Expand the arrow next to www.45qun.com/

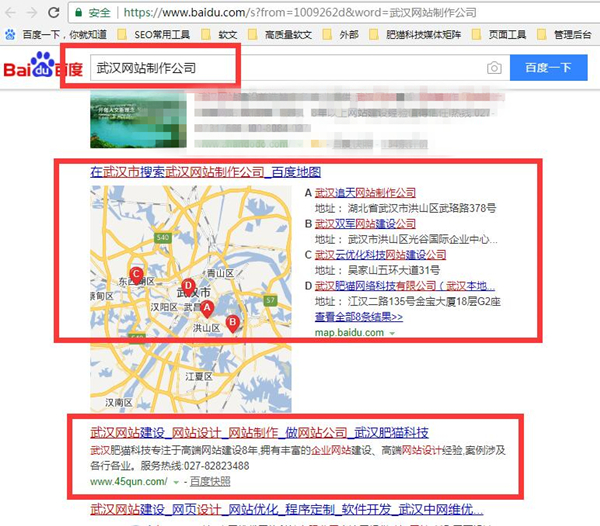click(176, 482)
